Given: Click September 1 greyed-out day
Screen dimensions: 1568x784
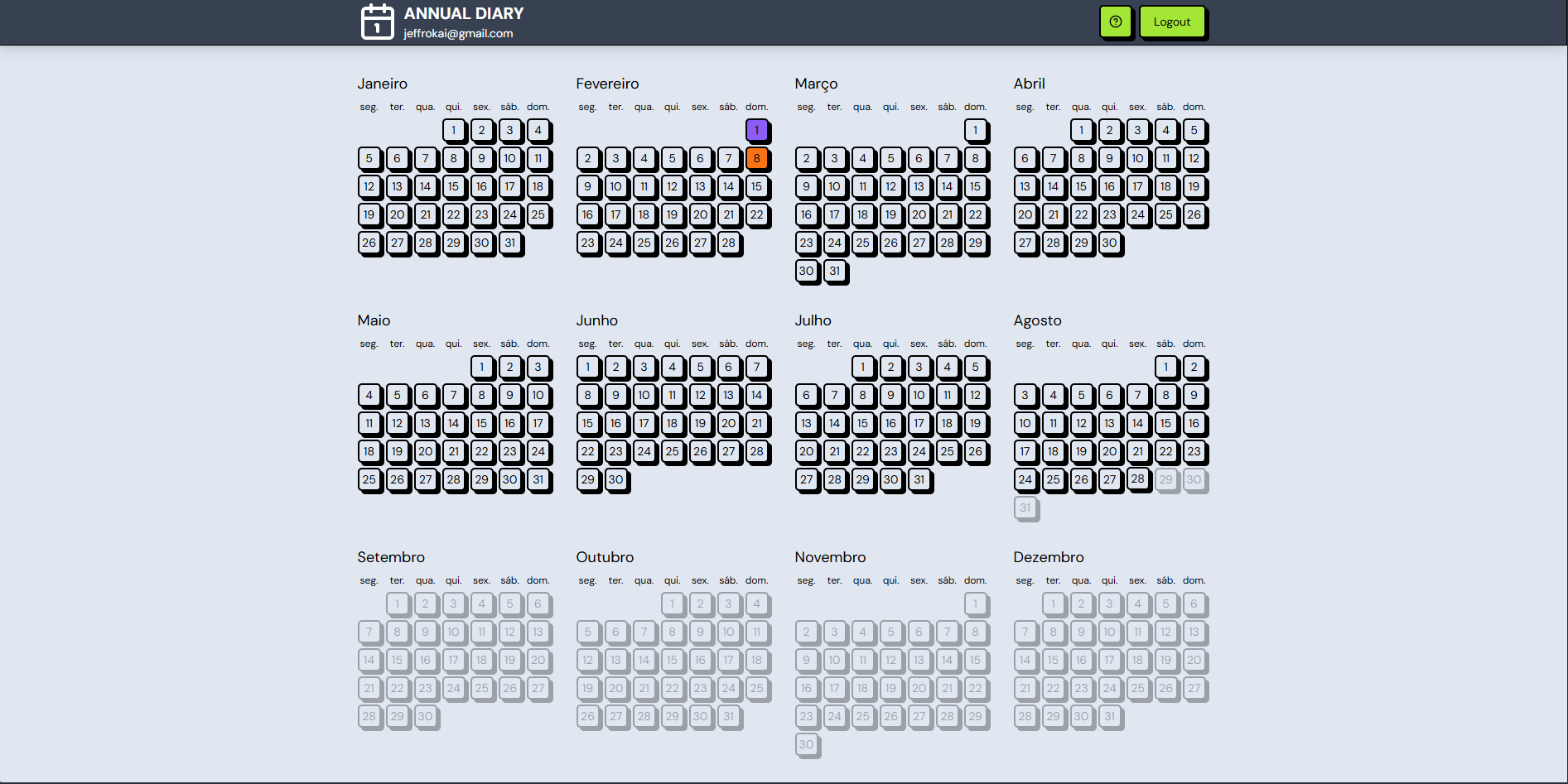Looking at the screenshot, I should (x=397, y=604).
